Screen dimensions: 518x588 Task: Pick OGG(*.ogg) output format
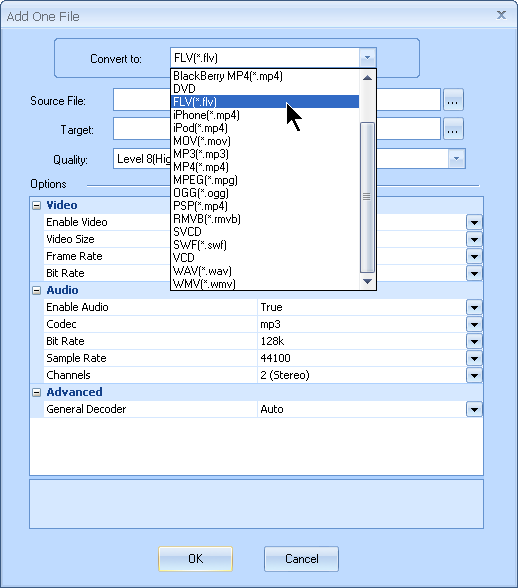click(265, 193)
